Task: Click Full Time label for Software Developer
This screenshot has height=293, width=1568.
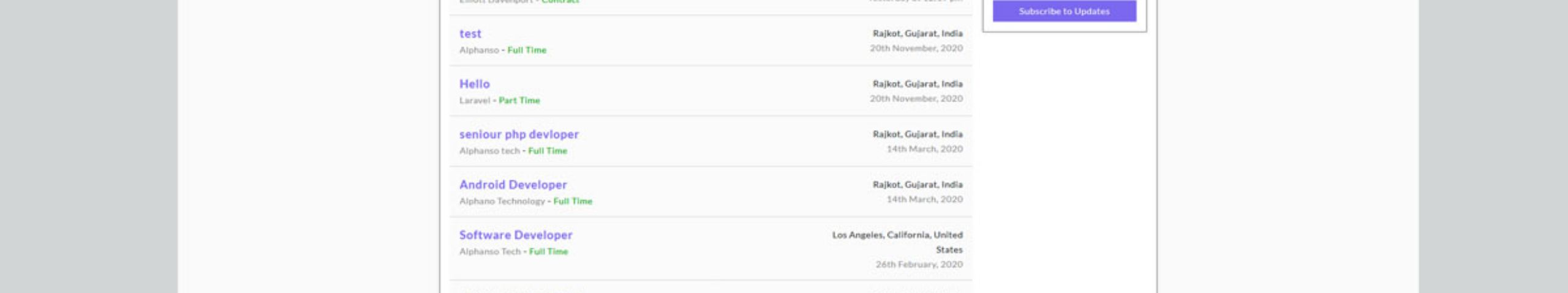Action: pos(548,251)
